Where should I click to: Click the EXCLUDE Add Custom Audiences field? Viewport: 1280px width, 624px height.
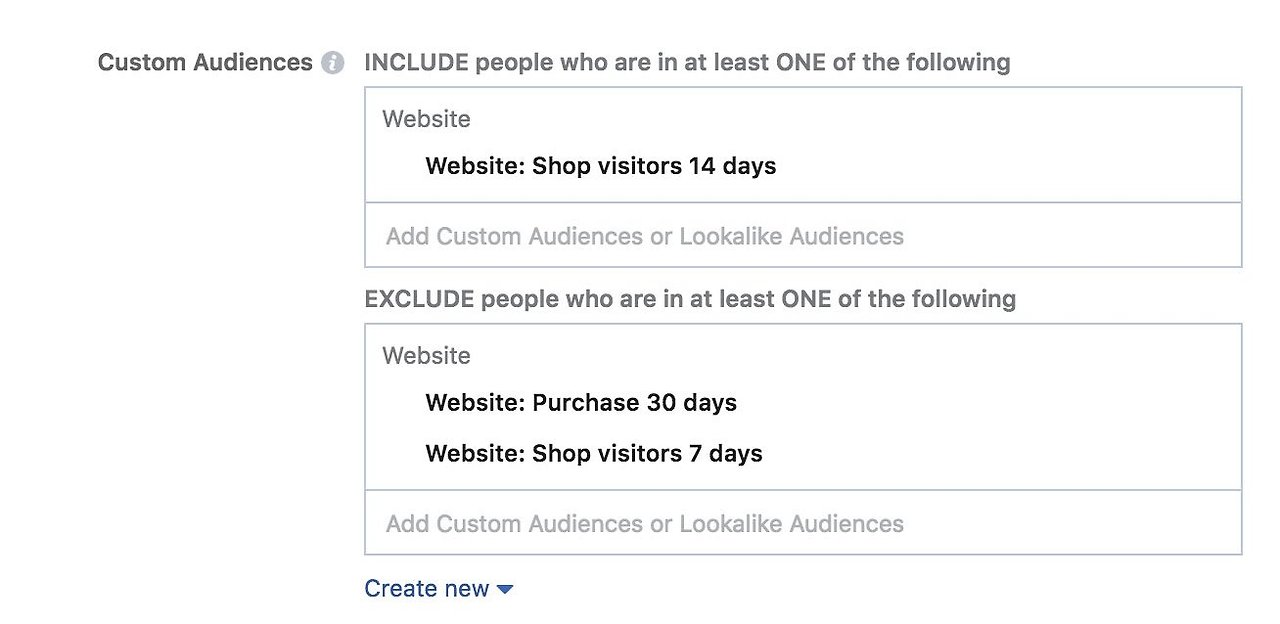click(x=642, y=523)
